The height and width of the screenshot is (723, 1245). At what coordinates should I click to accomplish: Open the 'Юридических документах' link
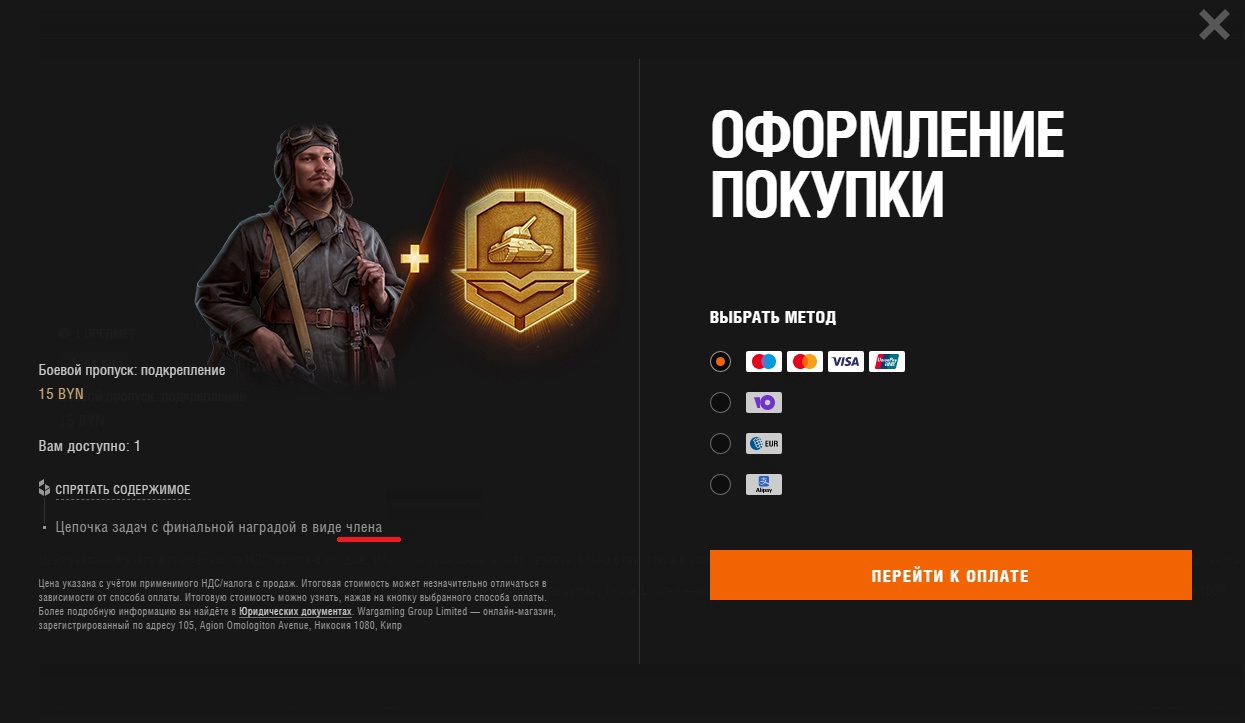(295, 611)
